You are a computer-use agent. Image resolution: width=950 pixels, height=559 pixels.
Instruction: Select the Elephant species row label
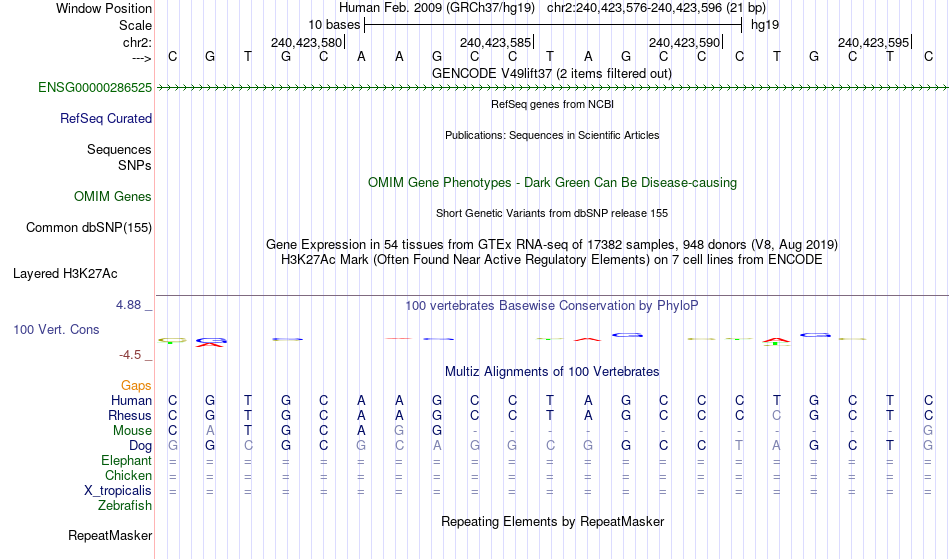pos(126,461)
